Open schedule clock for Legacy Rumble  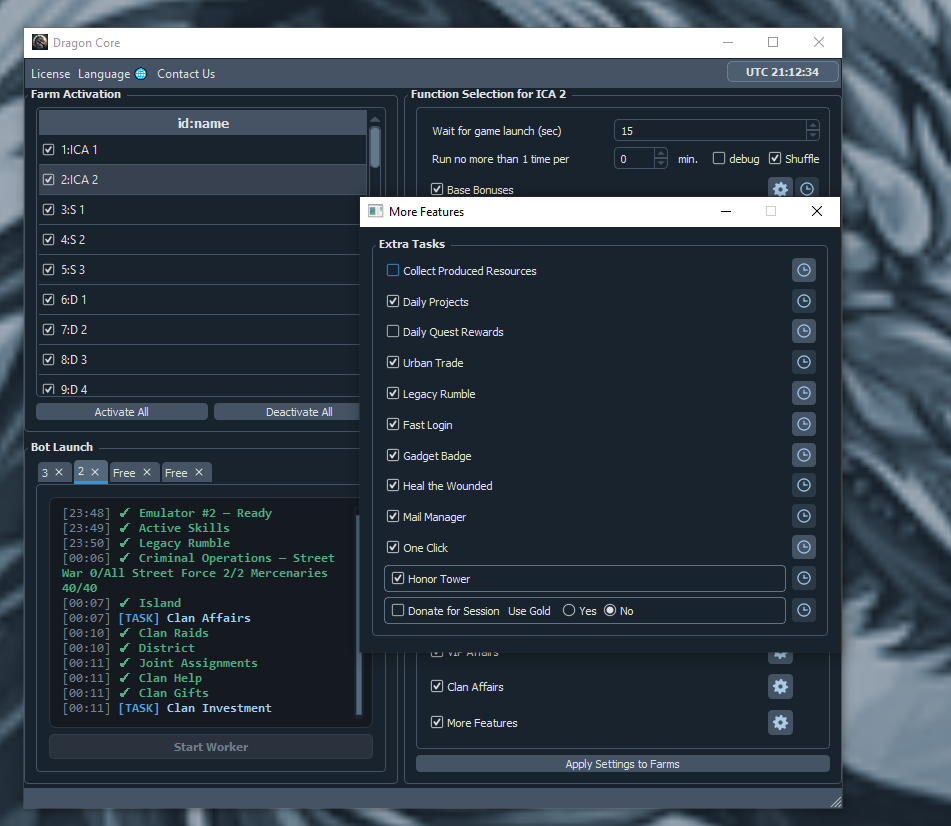[804, 394]
